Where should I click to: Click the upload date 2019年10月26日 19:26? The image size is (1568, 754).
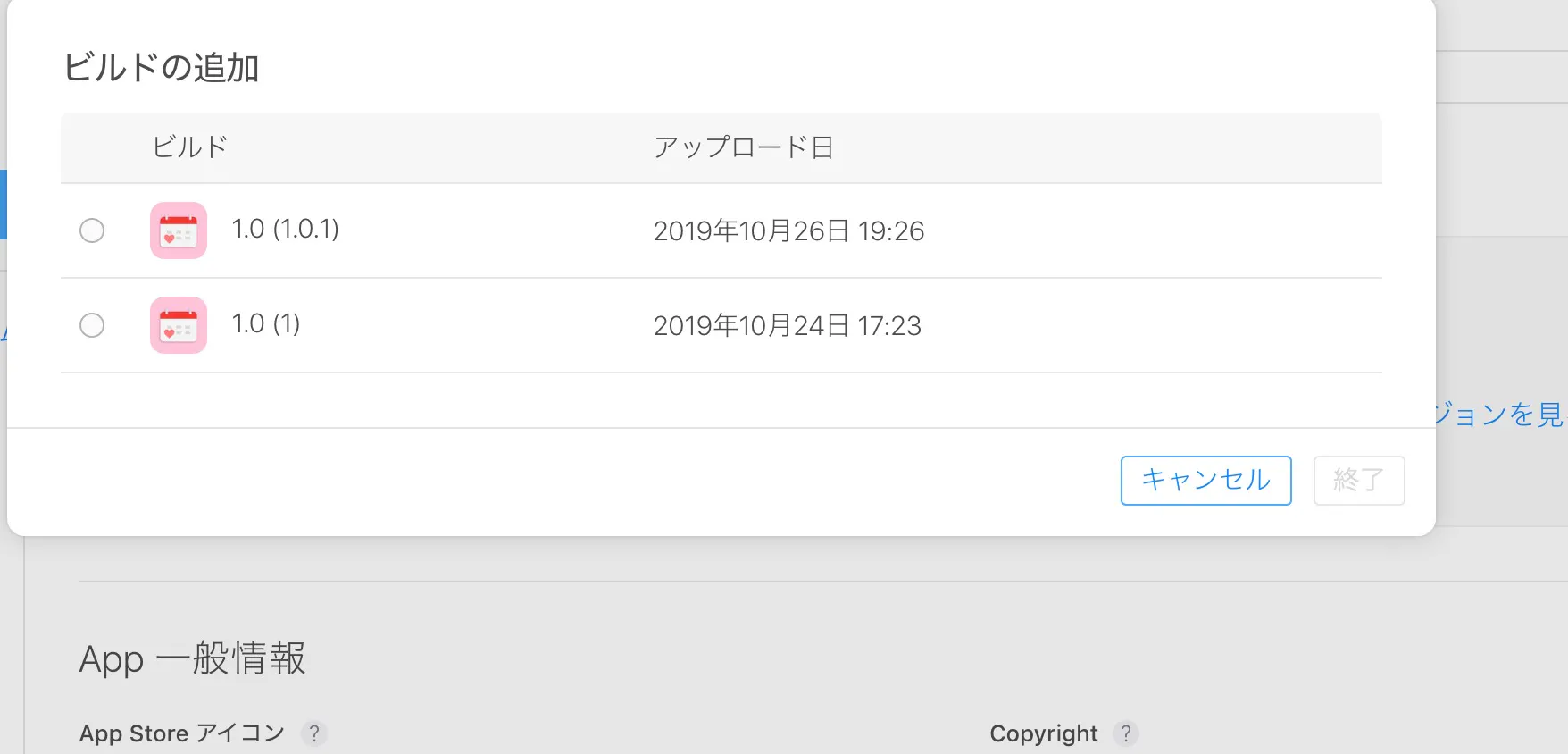tap(789, 230)
